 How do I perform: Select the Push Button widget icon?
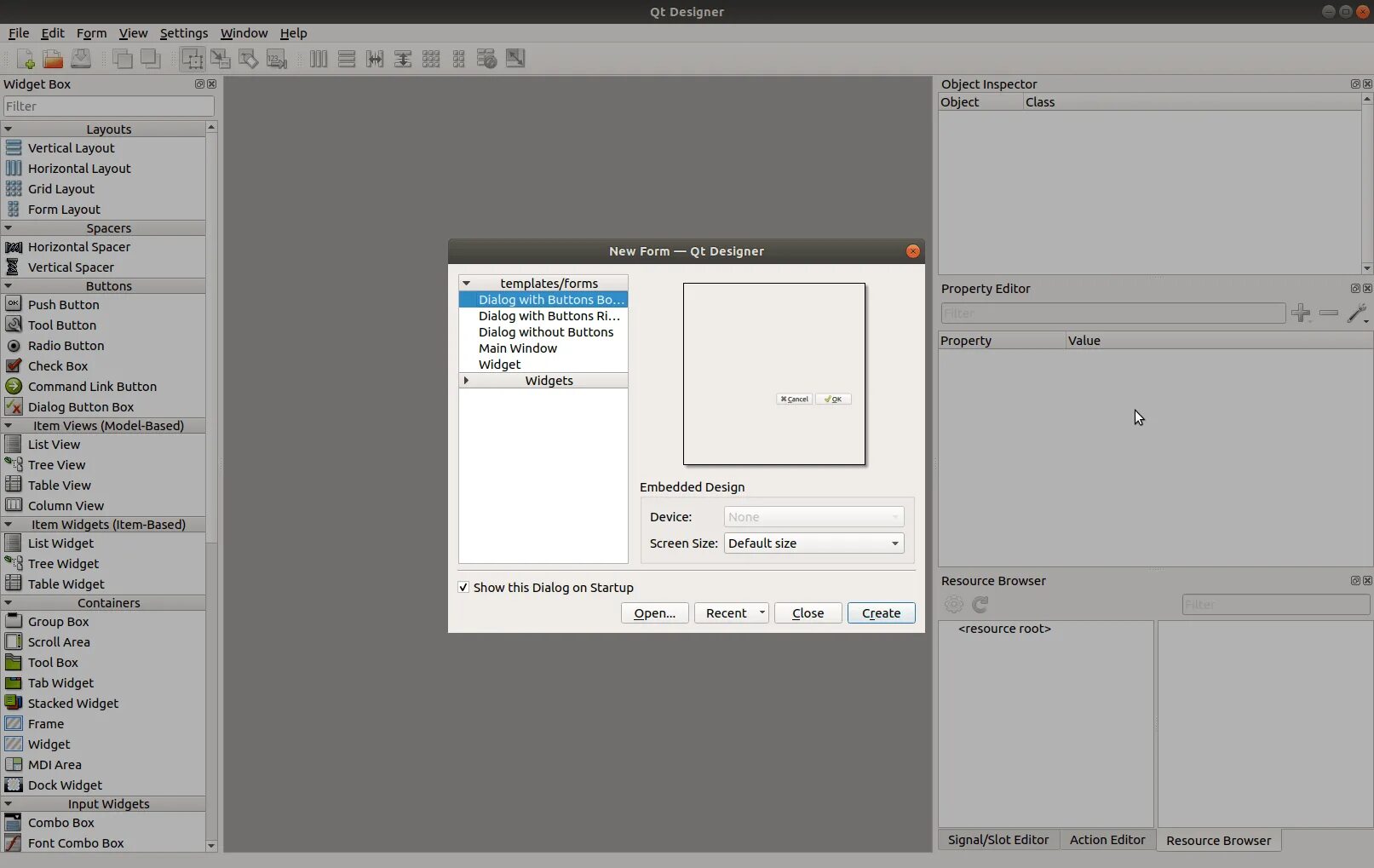(14, 304)
